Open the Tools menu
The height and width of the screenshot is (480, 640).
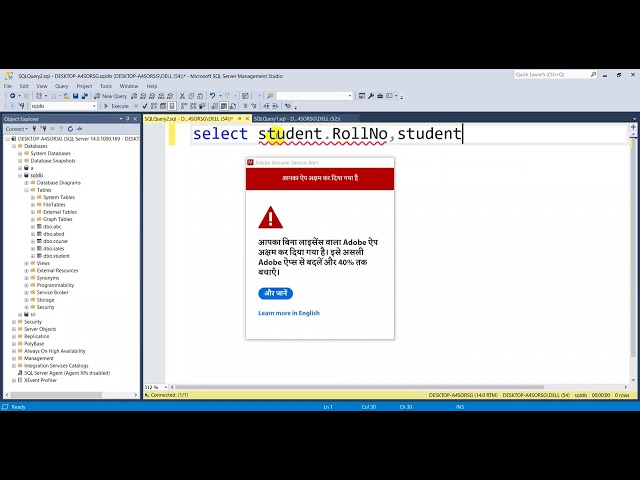click(x=106, y=86)
